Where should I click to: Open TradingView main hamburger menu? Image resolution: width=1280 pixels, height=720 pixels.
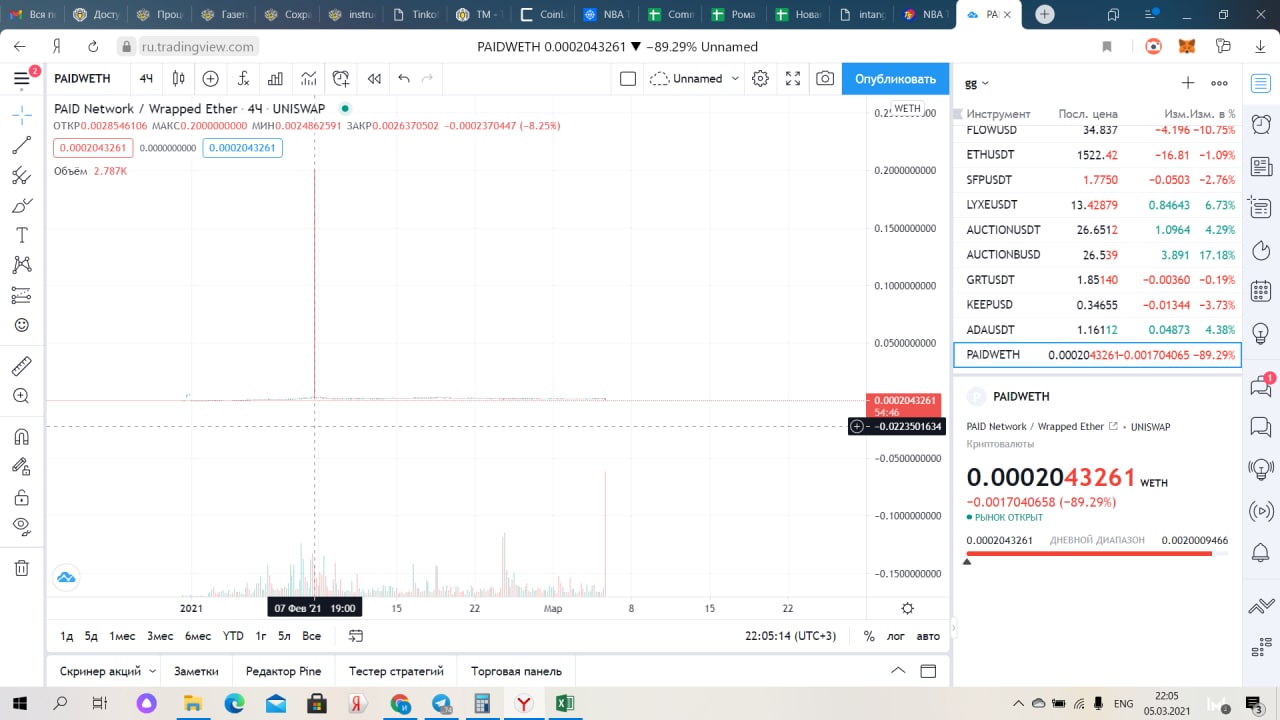21,79
